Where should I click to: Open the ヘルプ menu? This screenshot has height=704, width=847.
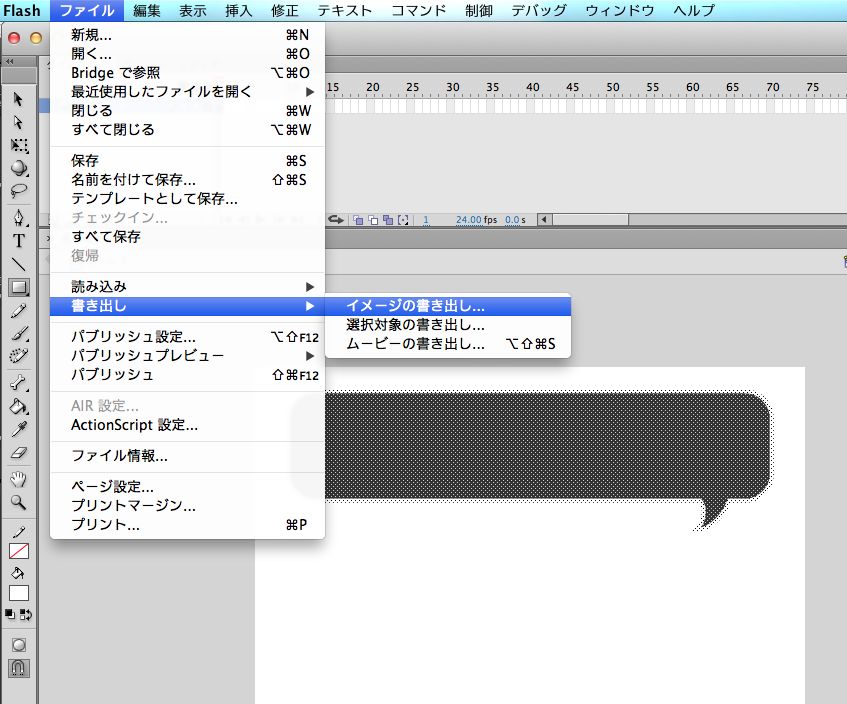click(x=694, y=10)
